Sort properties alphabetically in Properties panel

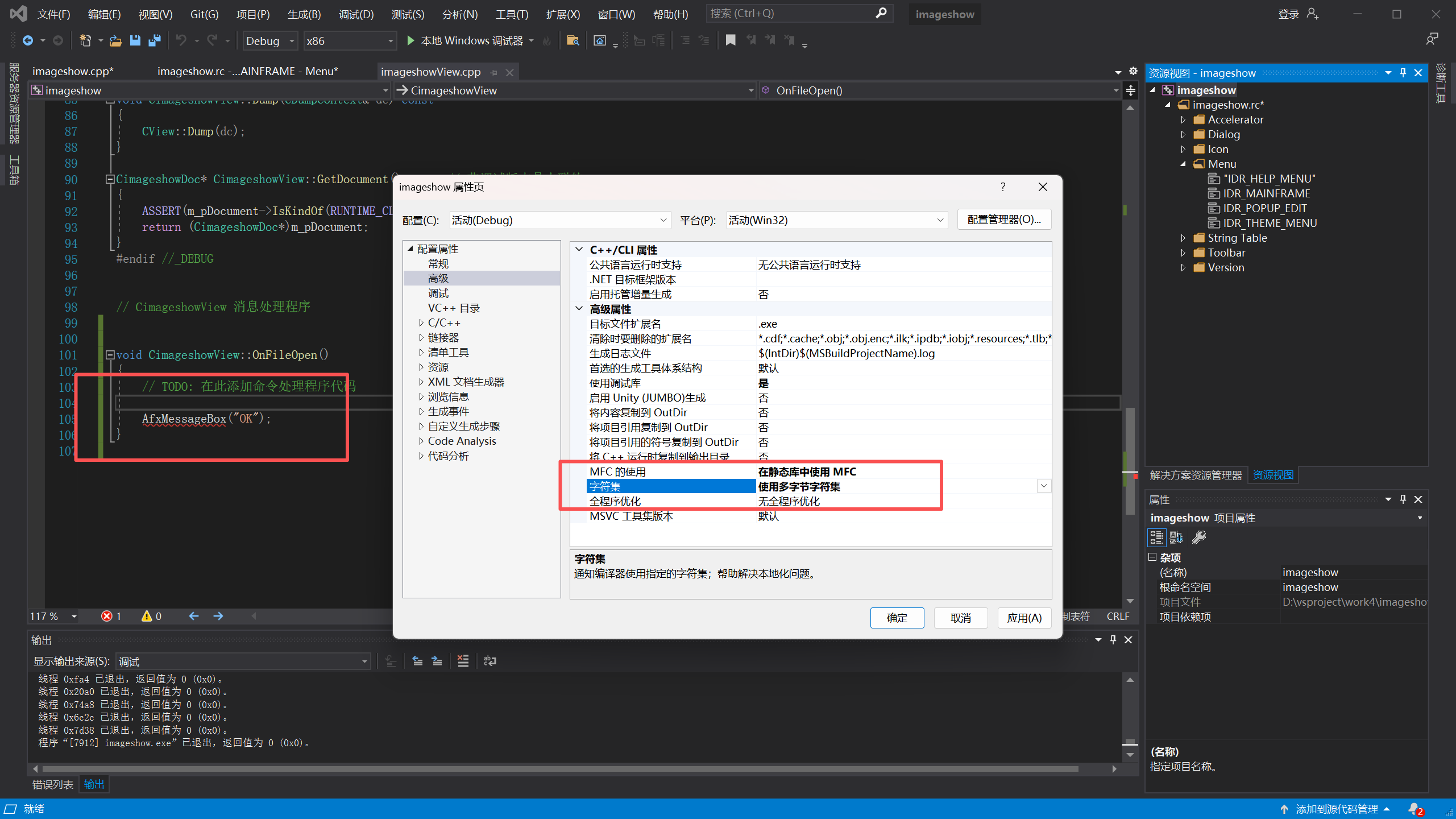1176,537
